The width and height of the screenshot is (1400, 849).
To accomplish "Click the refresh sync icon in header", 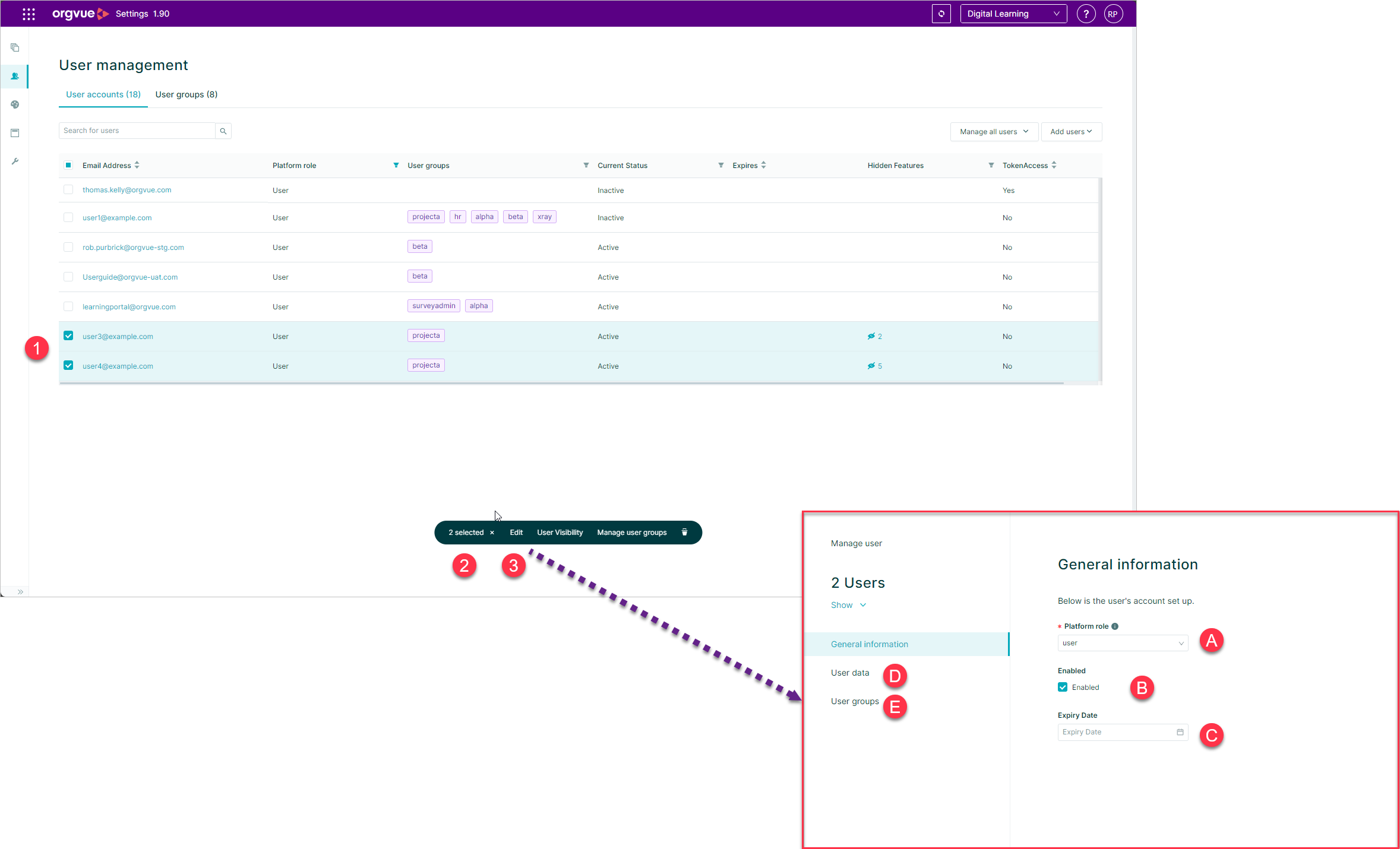I will (x=941, y=14).
